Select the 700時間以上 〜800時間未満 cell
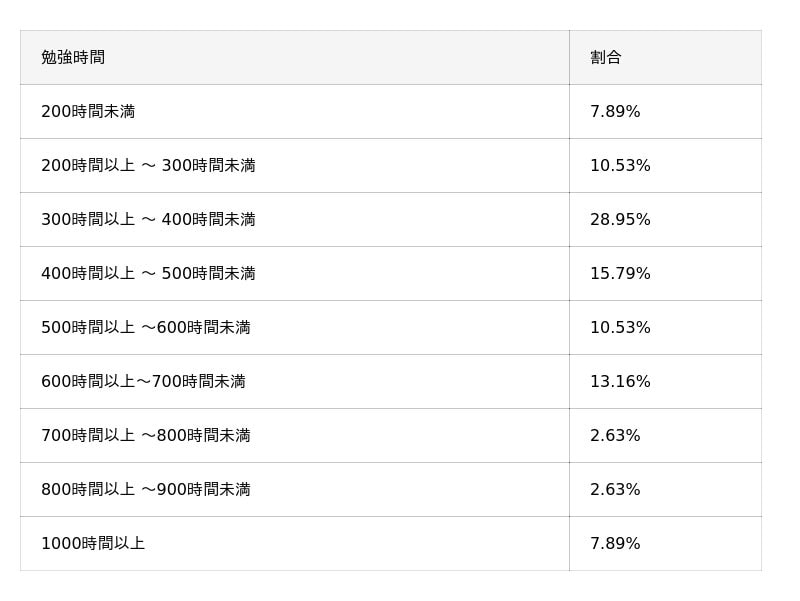This screenshot has height=601, width=800. pyautogui.click(x=146, y=436)
